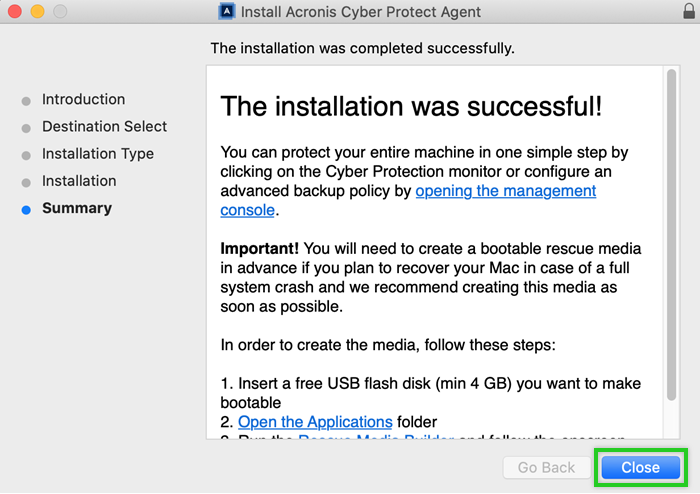
Task: Open the management console link
Action: tap(505, 191)
